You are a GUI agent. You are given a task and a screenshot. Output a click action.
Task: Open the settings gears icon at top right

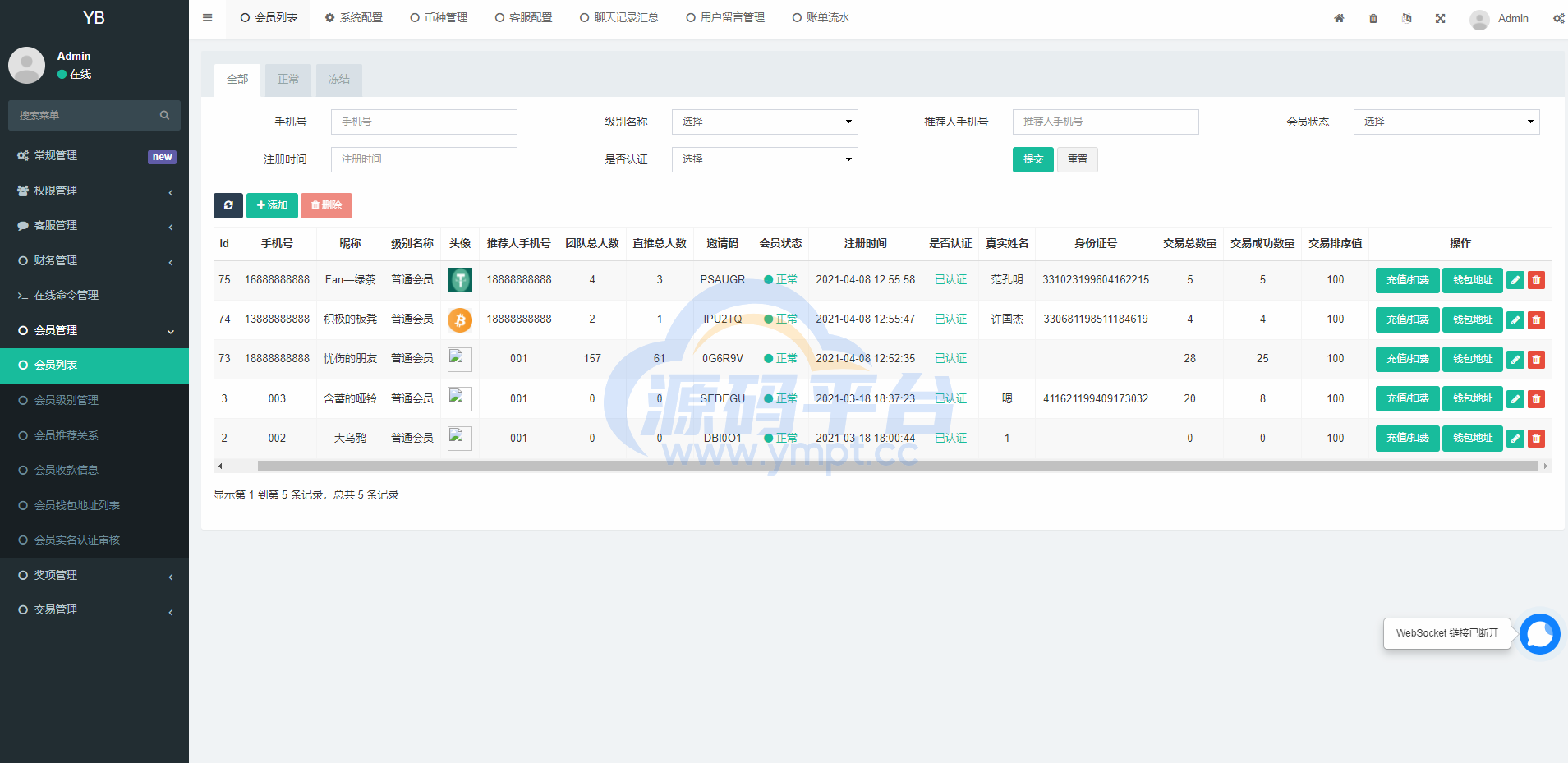(1558, 18)
